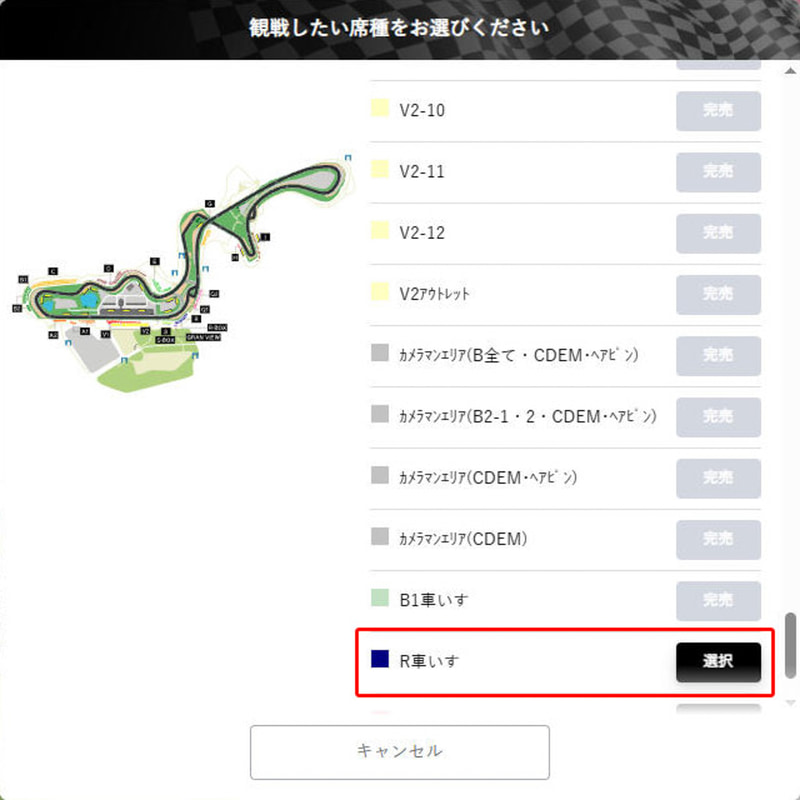This screenshot has width=800, height=800.
Task: Click the 完売 button beside V2-12
Action: tap(718, 233)
